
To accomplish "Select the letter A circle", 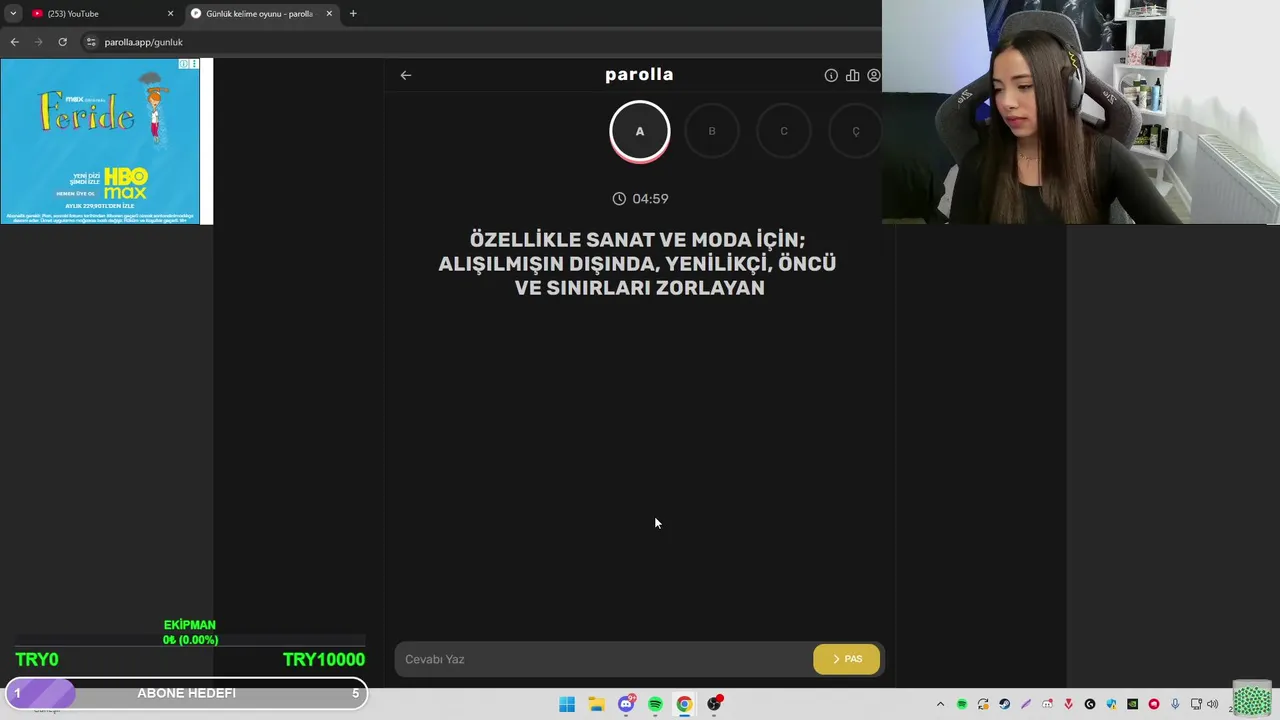I will (x=640, y=131).
